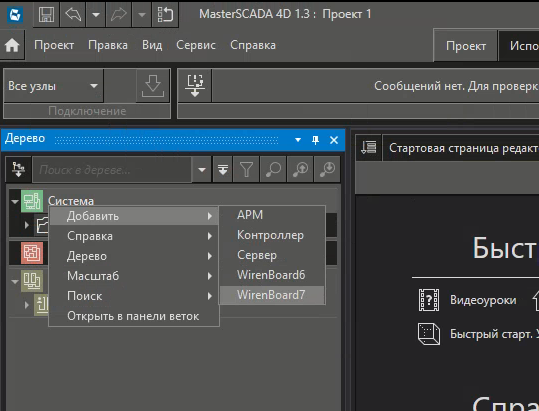The height and width of the screenshot is (411, 539).
Task: Open the Справка menu in the menu bar
Action: click(x=253, y=45)
